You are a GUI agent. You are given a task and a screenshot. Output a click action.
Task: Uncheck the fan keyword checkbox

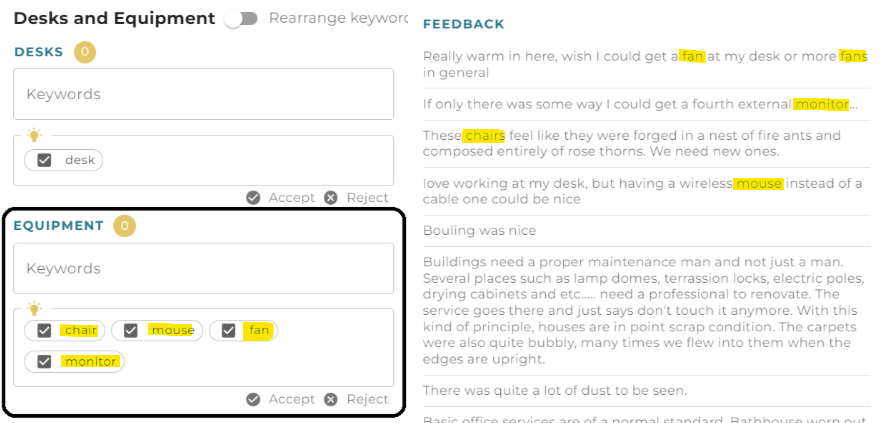229,330
